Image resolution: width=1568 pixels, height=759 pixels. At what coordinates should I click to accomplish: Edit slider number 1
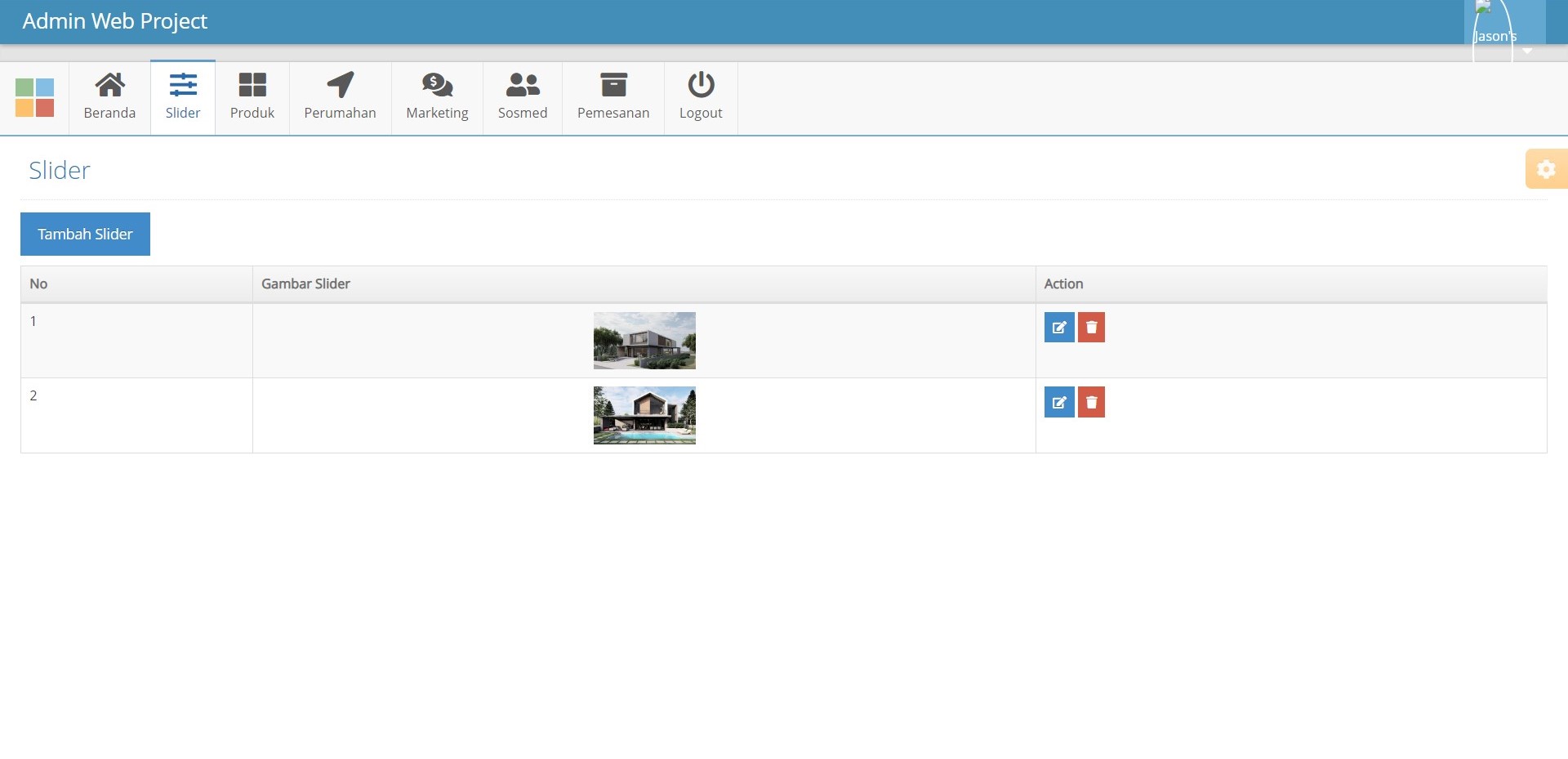click(x=1059, y=327)
